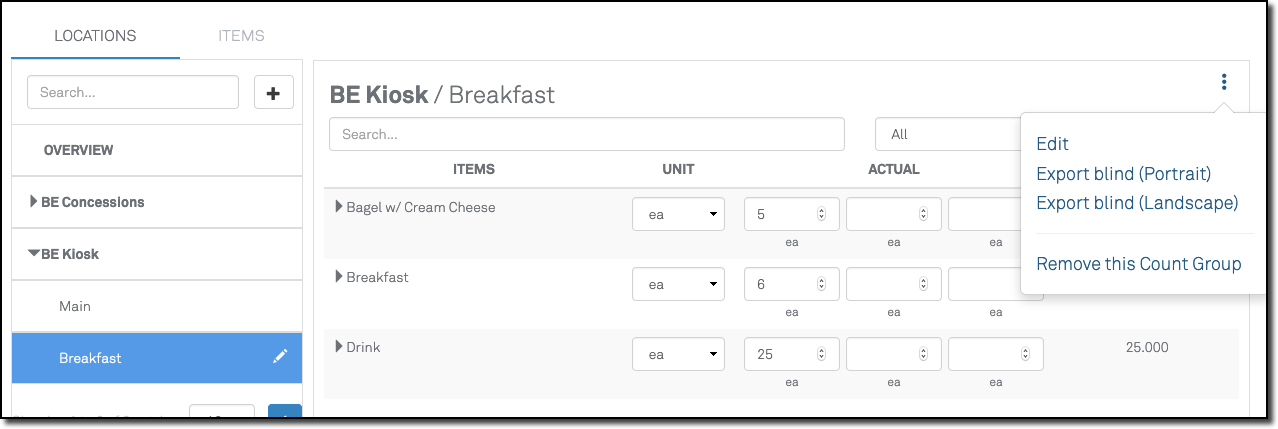This screenshot has width=1278, height=429.
Task: Open the All filter dropdown
Action: coord(945,134)
